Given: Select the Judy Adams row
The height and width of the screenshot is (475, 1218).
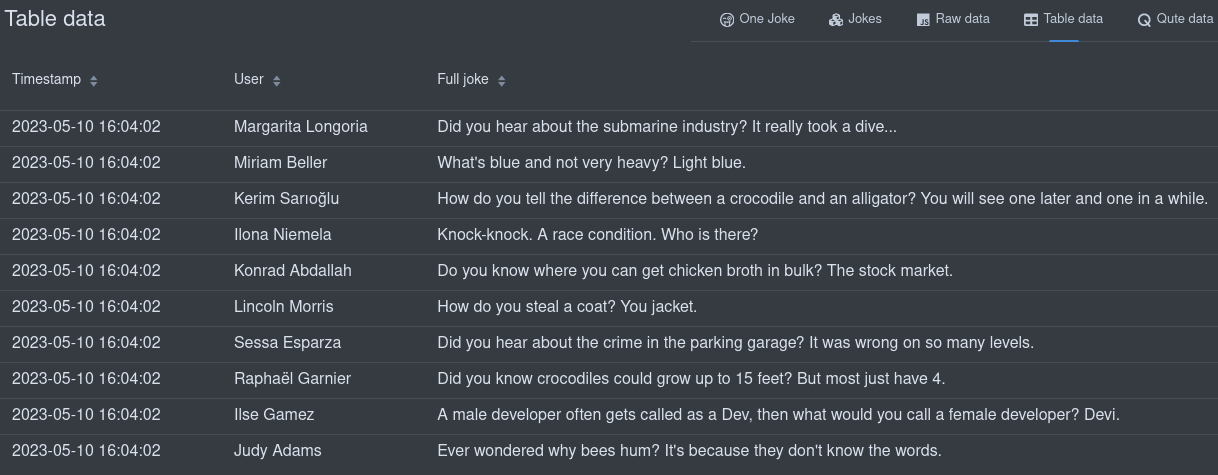Looking at the screenshot, I should click(x=609, y=451).
